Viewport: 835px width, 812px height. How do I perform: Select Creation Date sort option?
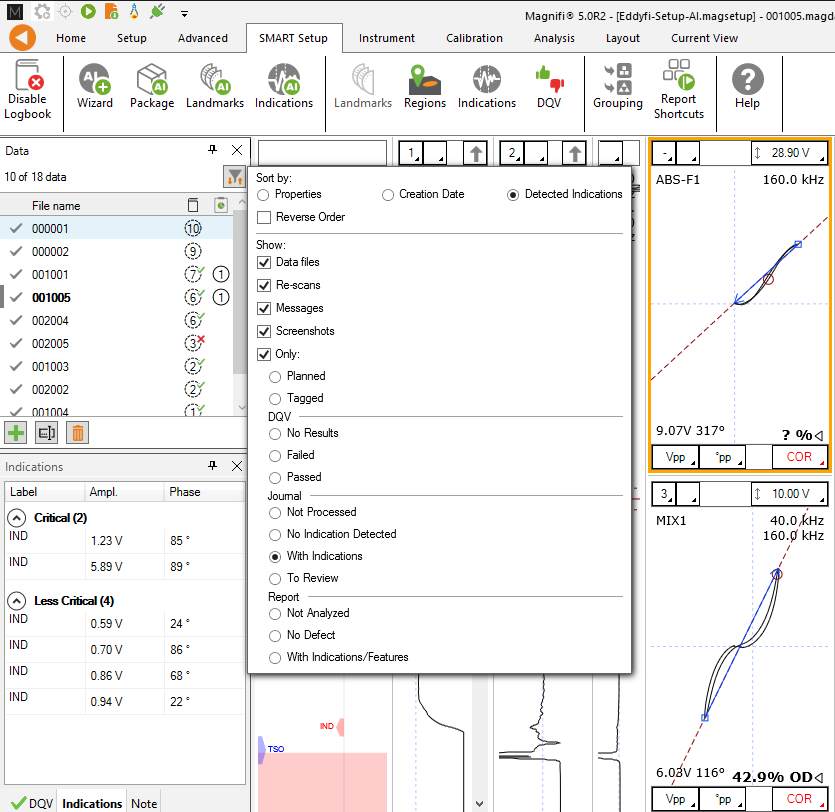pos(388,195)
